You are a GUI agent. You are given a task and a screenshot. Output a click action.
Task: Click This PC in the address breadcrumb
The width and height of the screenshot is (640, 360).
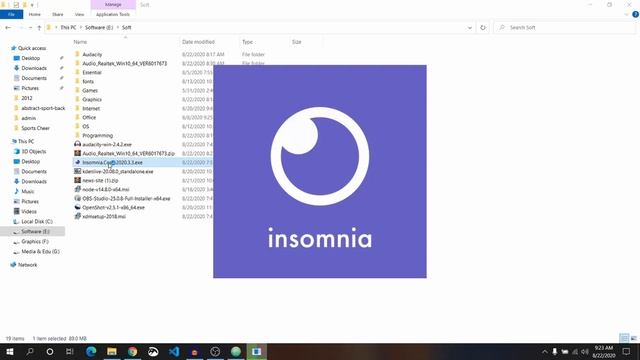tap(68, 27)
